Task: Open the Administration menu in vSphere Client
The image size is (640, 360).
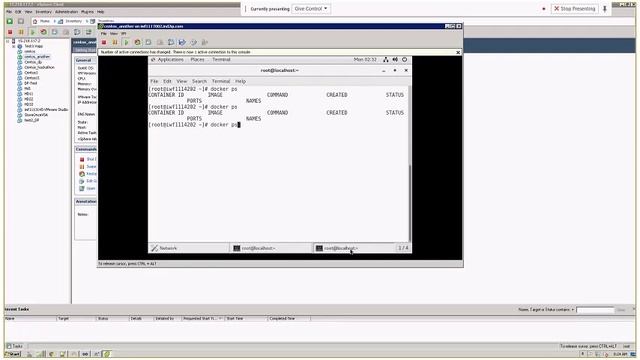Action: [66, 12]
